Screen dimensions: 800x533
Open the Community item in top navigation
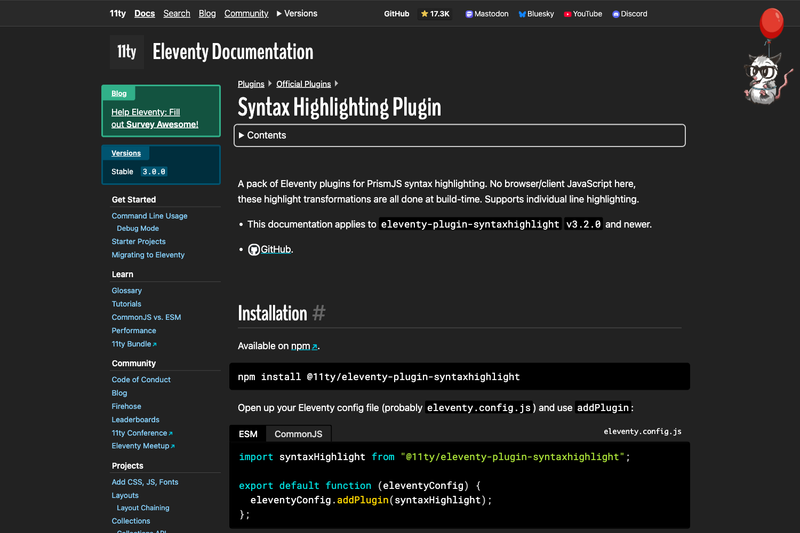click(x=246, y=14)
